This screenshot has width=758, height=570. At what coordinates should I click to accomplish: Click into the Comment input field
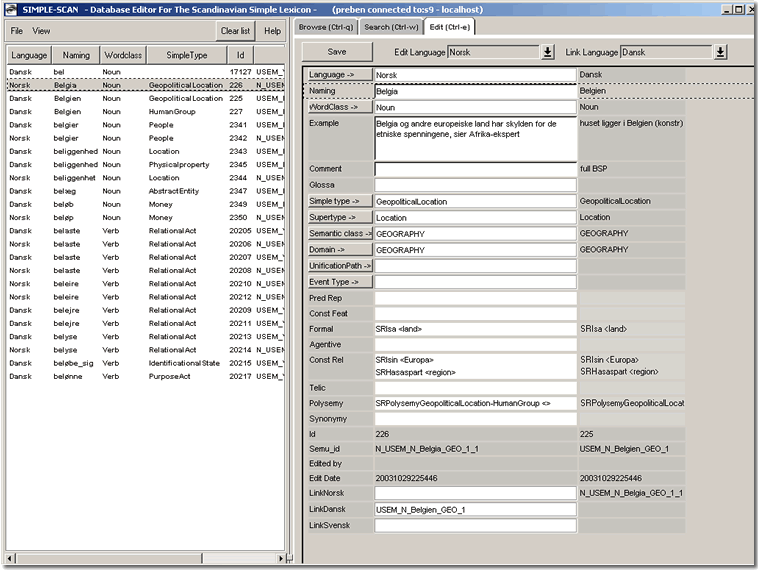[475, 169]
